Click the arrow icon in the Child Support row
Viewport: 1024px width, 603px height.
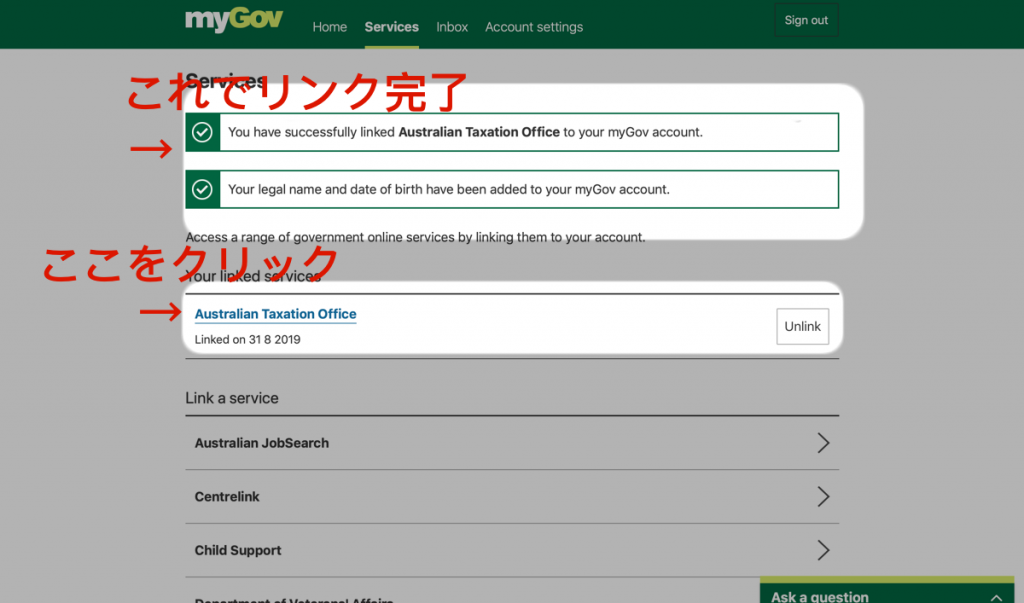tap(822, 550)
